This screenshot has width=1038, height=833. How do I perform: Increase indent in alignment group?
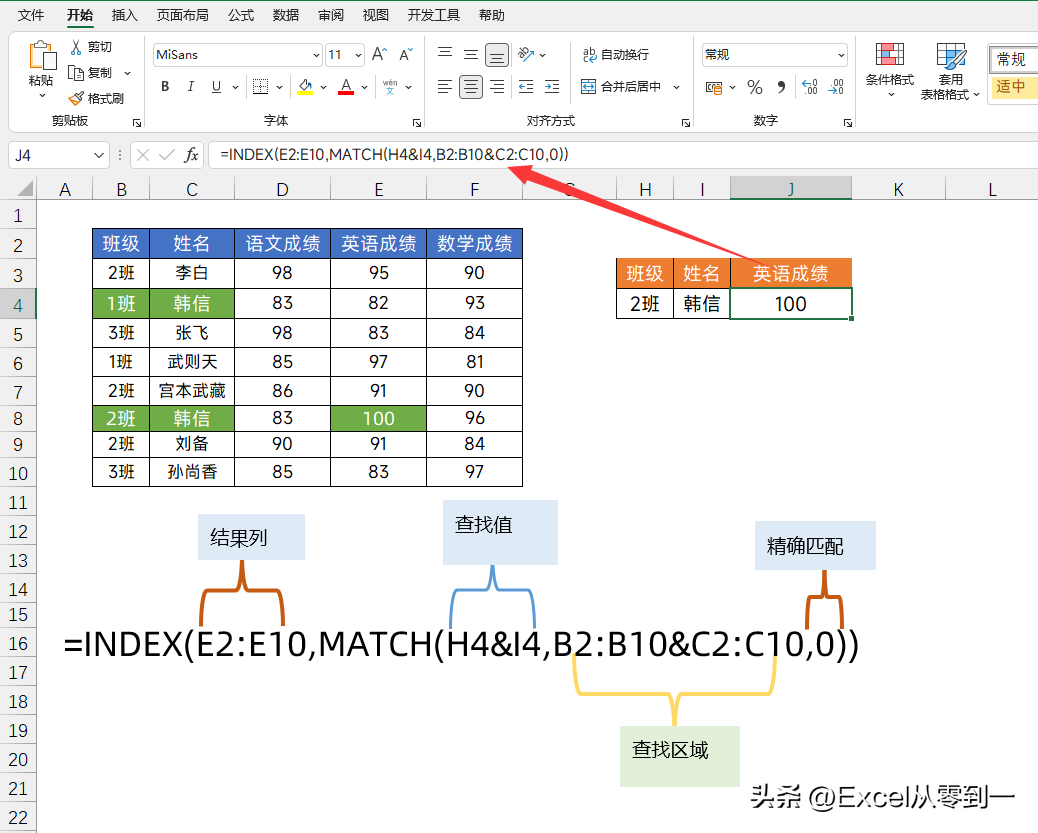tap(551, 86)
